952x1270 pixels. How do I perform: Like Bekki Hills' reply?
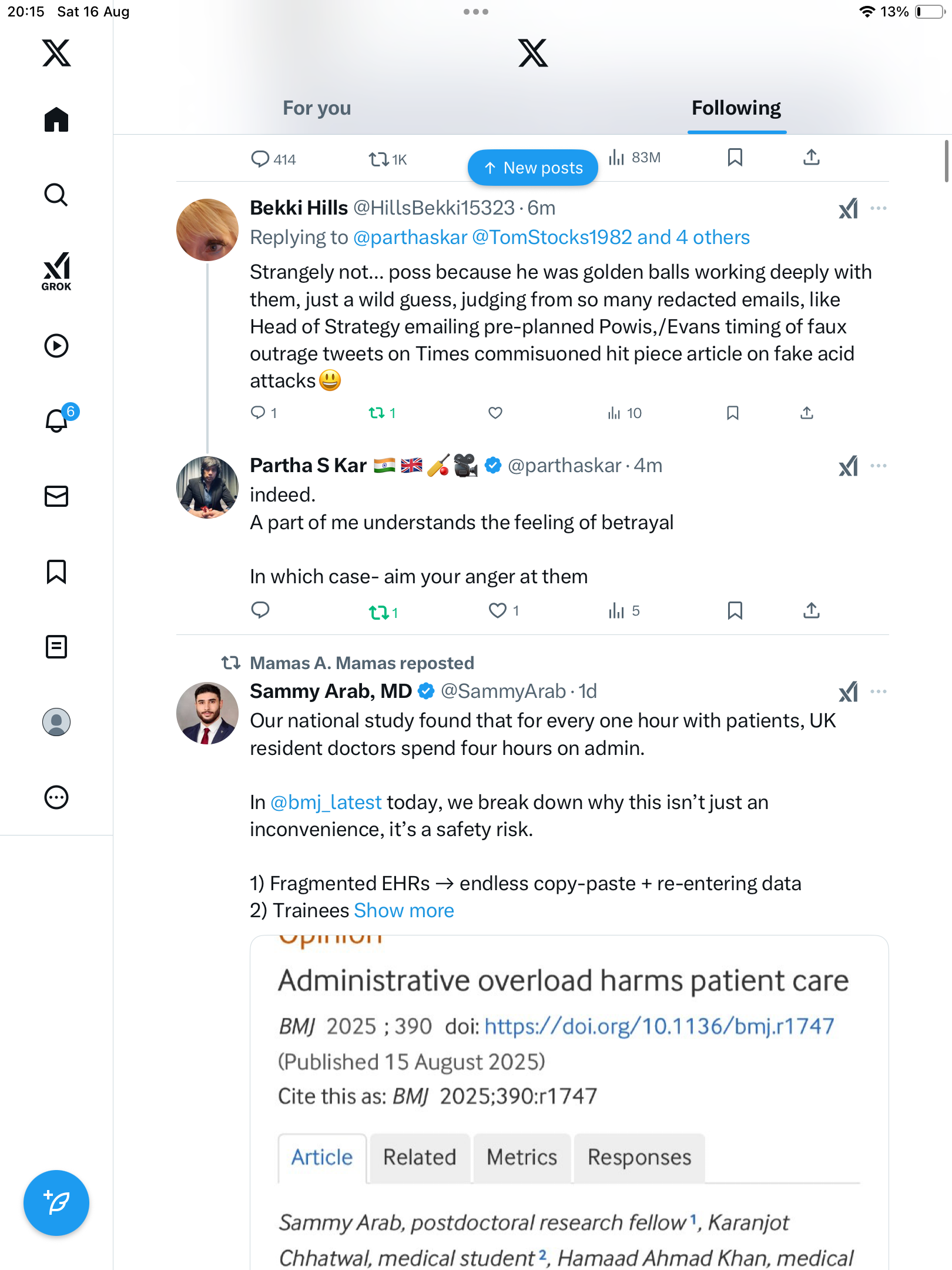495,413
